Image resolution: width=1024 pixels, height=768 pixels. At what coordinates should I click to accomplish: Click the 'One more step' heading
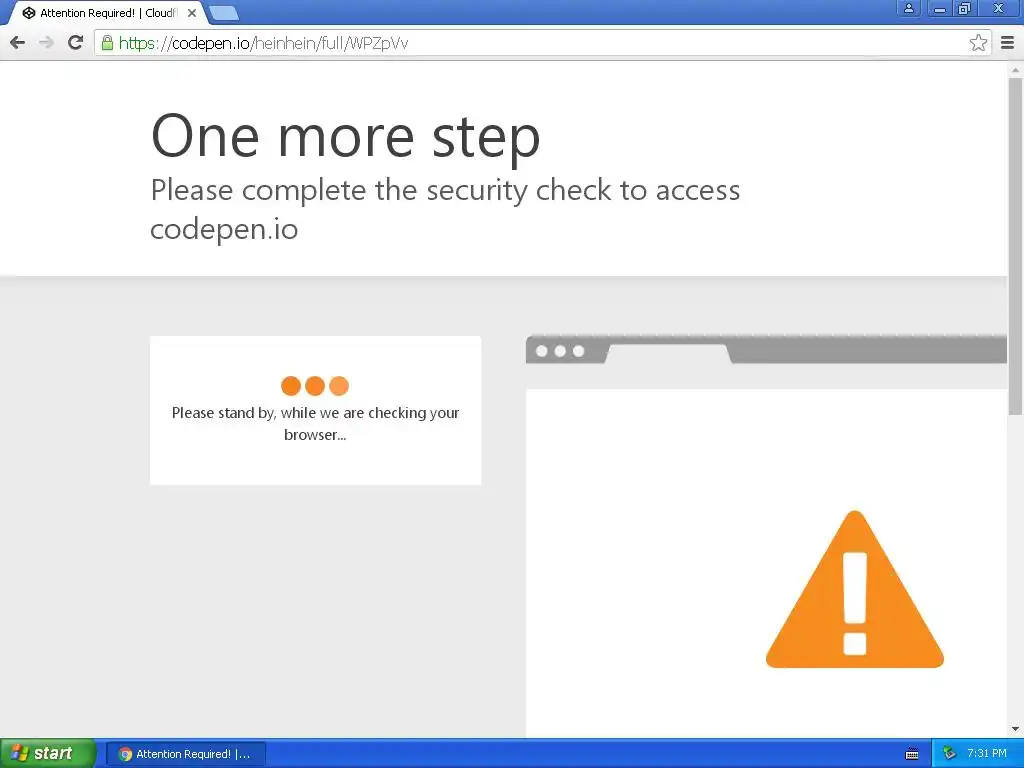pyautogui.click(x=345, y=136)
